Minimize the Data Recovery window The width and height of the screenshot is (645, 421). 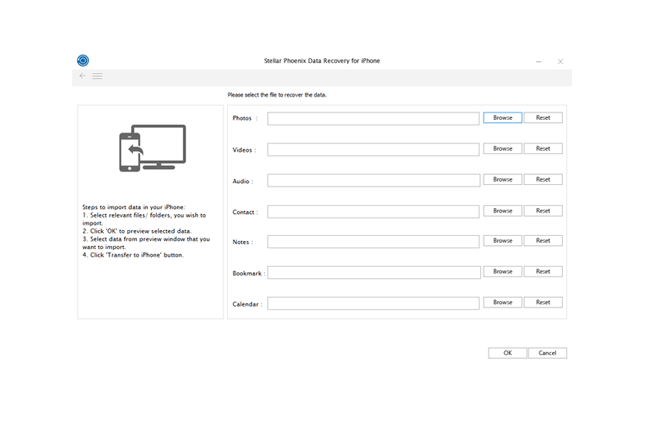pyautogui.click(x=538, y=62)
